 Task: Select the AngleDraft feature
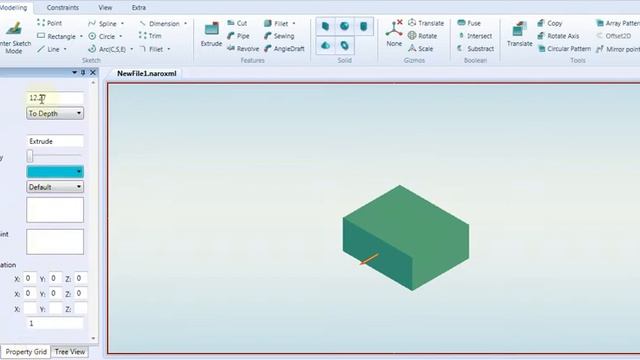coord(284,49)
